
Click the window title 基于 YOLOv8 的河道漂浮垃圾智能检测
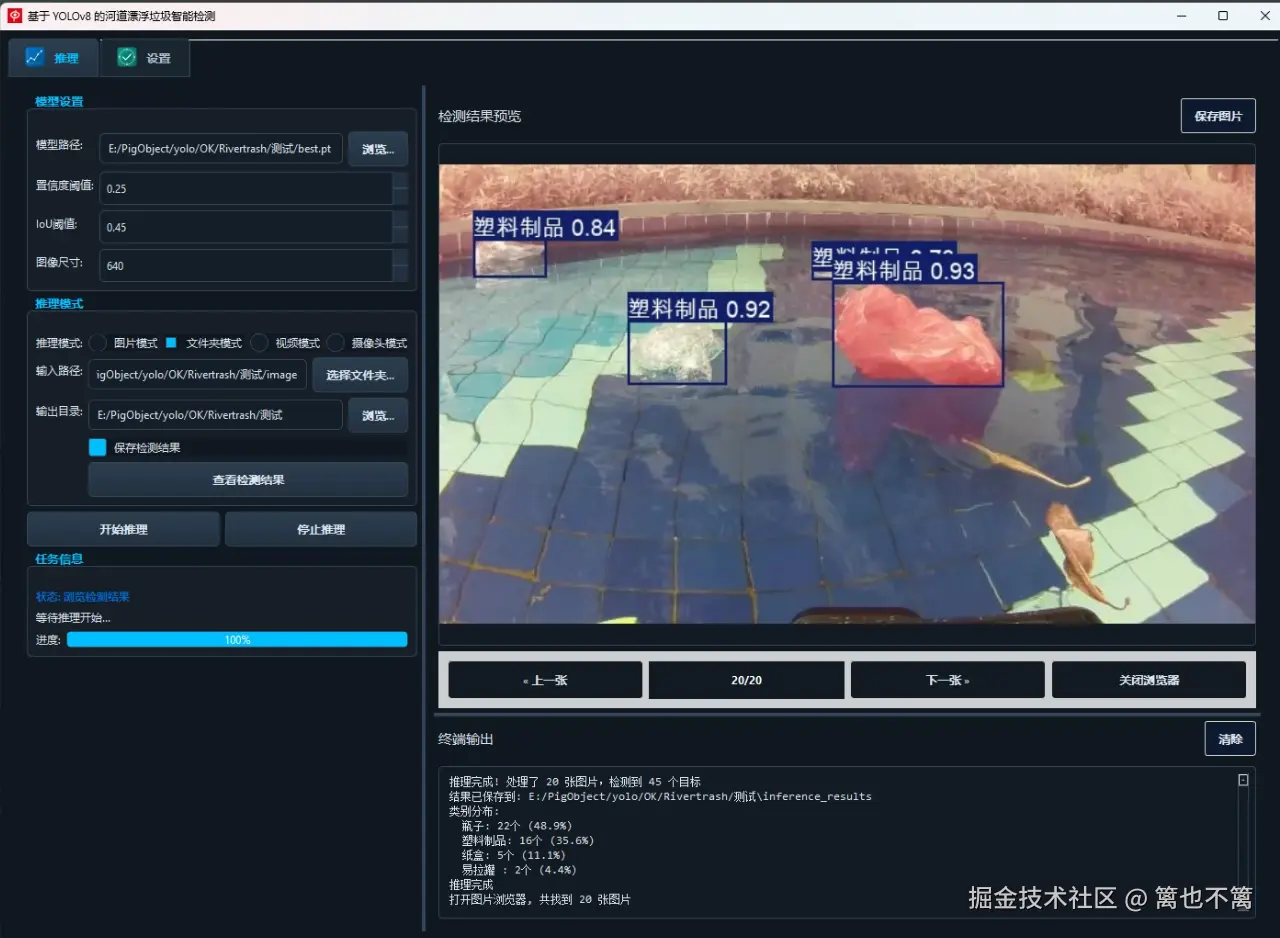(121, 16)
